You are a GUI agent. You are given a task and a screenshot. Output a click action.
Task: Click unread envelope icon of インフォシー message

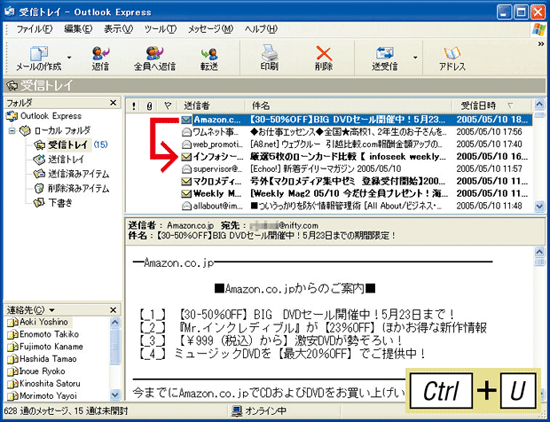[186, 157]
